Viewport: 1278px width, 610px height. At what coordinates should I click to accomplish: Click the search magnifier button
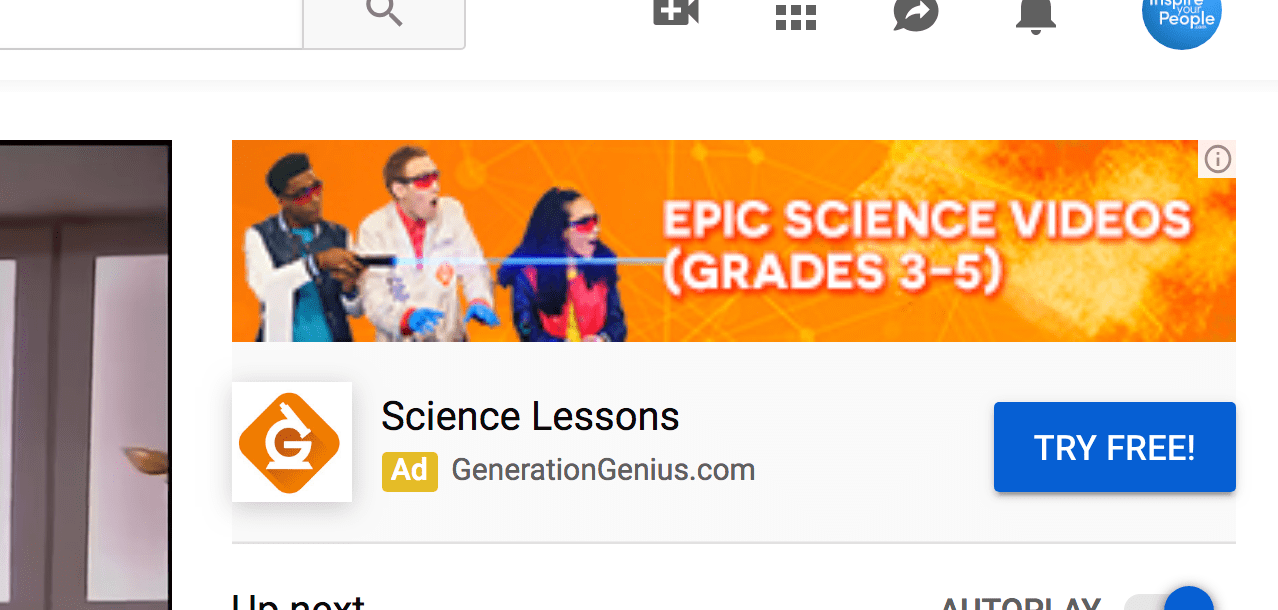pos(383,13)
